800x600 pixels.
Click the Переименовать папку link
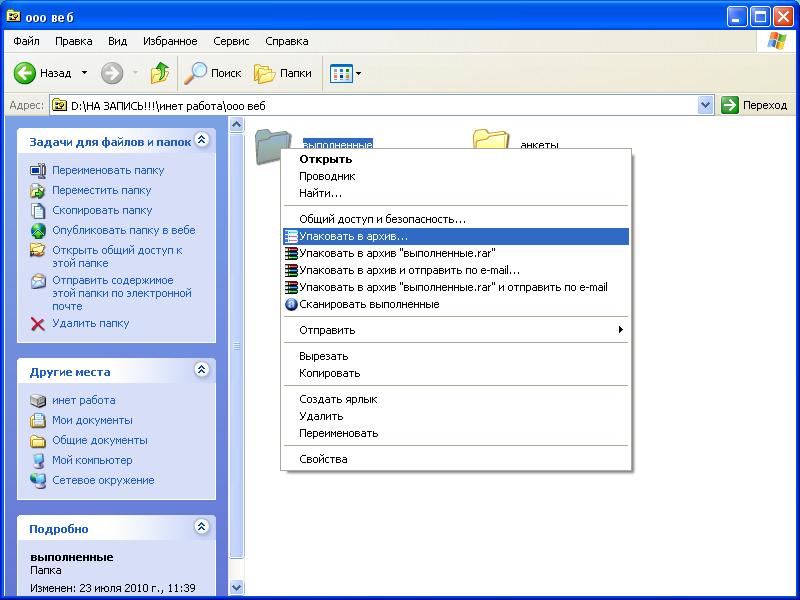[108, 170]
